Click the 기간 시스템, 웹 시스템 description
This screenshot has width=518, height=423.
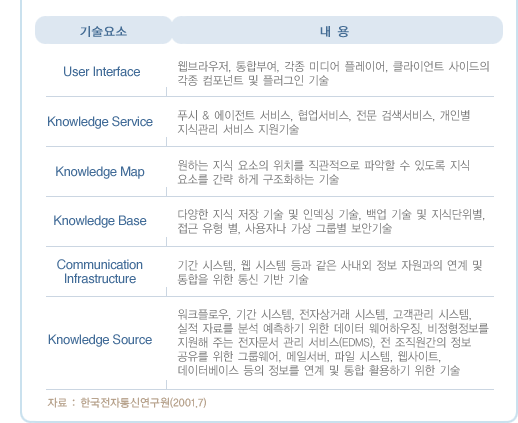pos(330,272)
